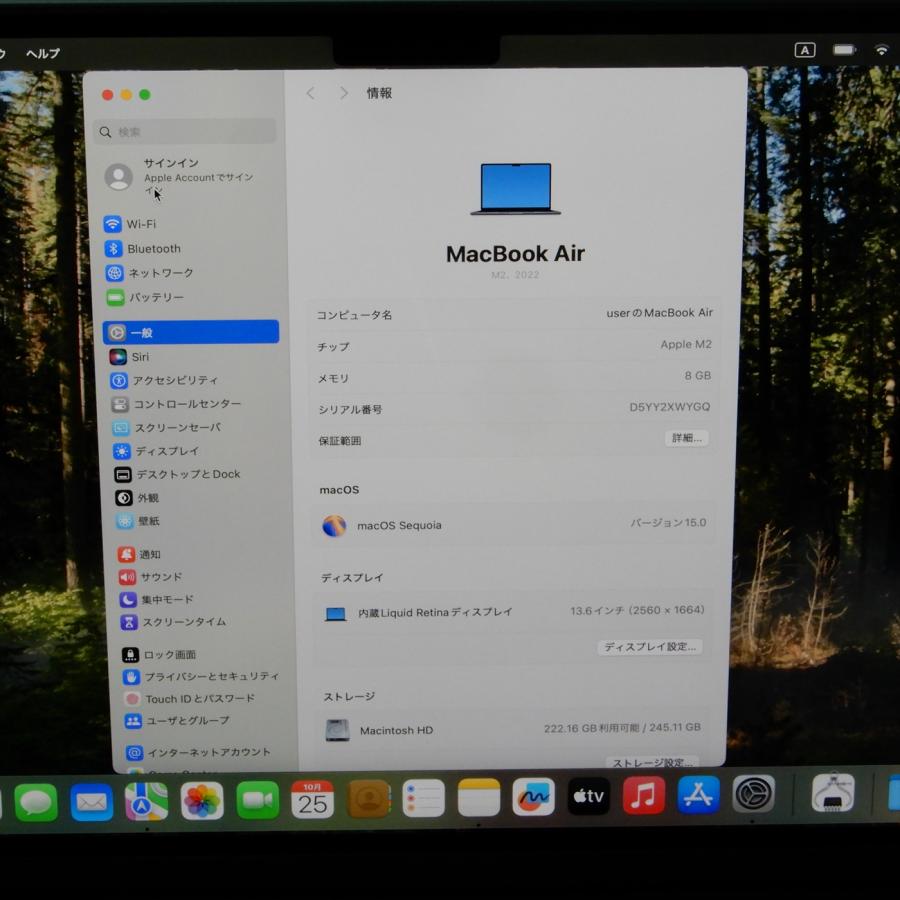Screen dimensions: 900x900
Task: Click the MacBook Air laptop image
Action: pyautogui.click(x=515, y=189)
